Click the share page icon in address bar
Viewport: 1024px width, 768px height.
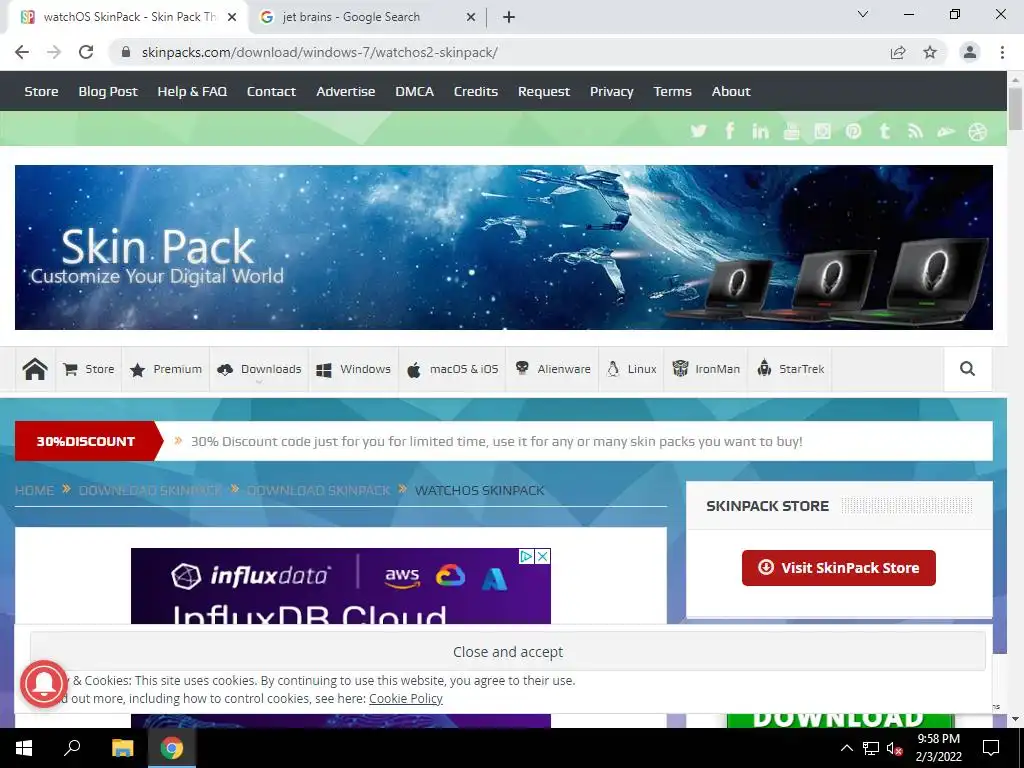pos(898,52)
